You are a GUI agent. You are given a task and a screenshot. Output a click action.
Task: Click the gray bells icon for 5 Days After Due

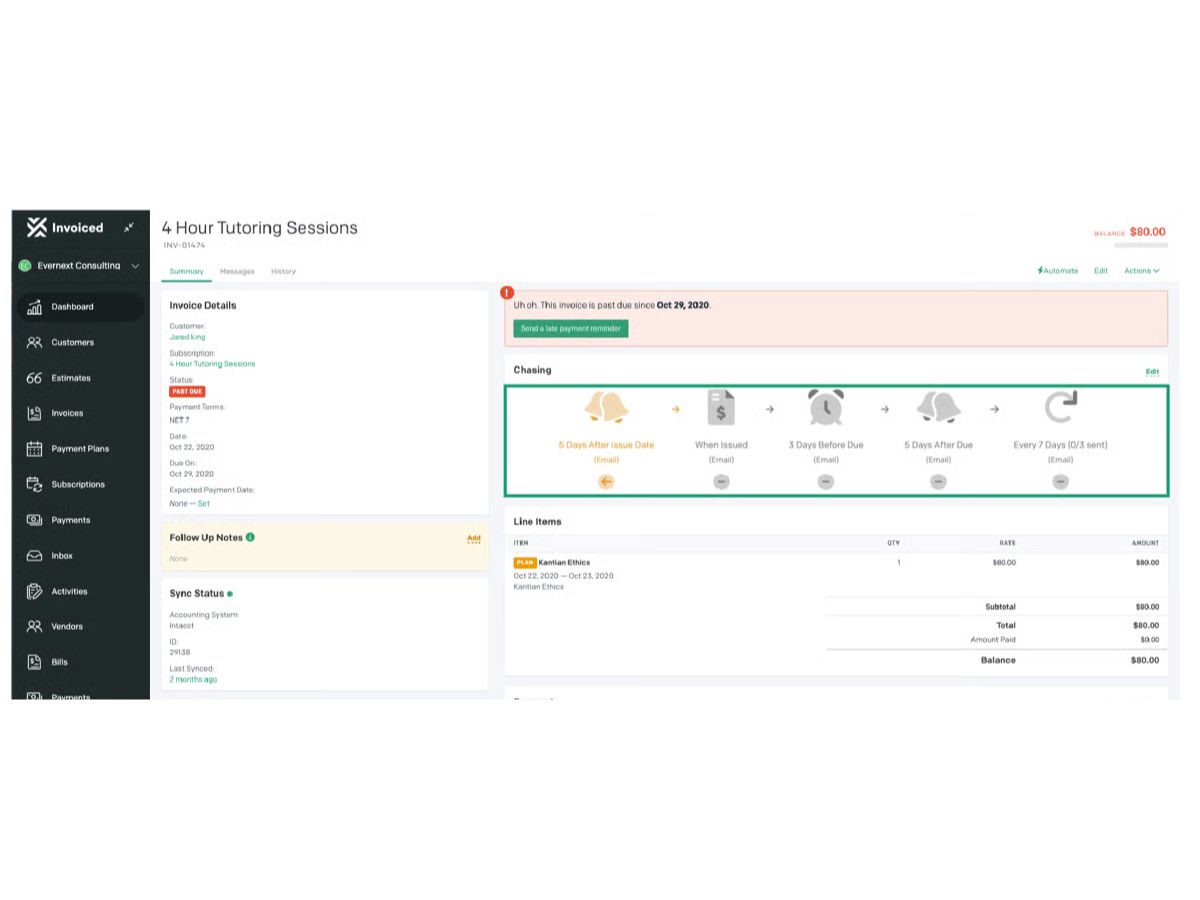pyautogui.click(x=938, y=407)
